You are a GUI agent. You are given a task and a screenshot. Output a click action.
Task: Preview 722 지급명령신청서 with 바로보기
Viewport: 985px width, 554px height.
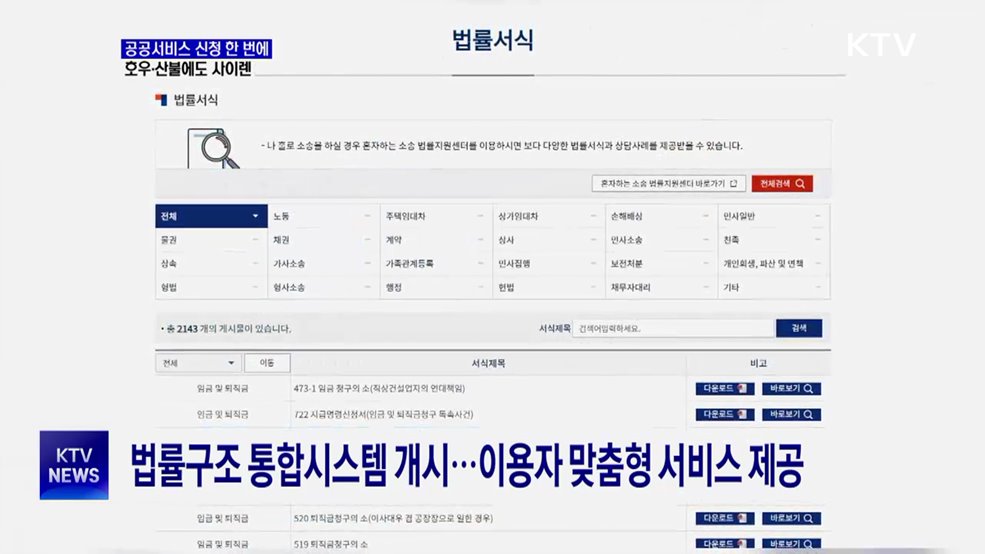[791, 414]
